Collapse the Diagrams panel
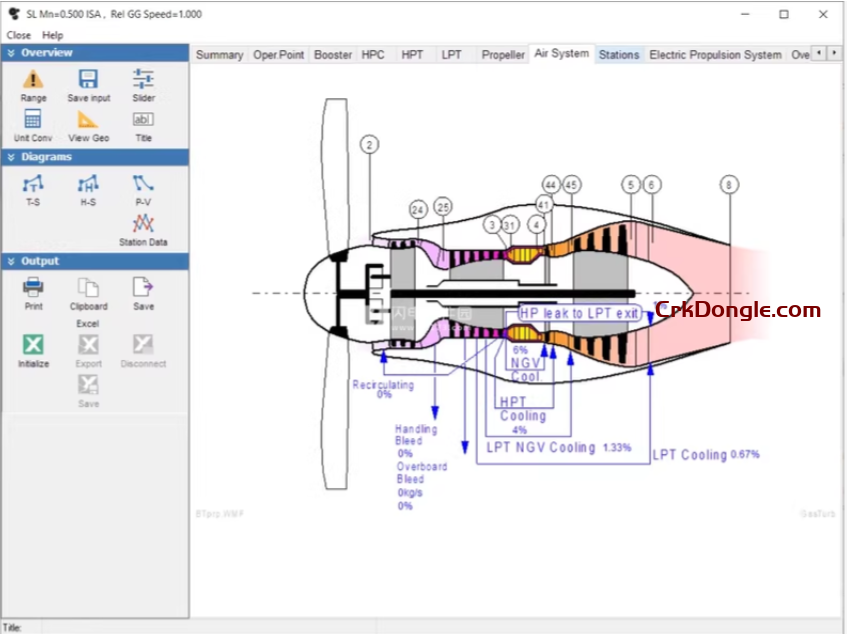This screenshot has height=634, width=847. tap(10, 157)
